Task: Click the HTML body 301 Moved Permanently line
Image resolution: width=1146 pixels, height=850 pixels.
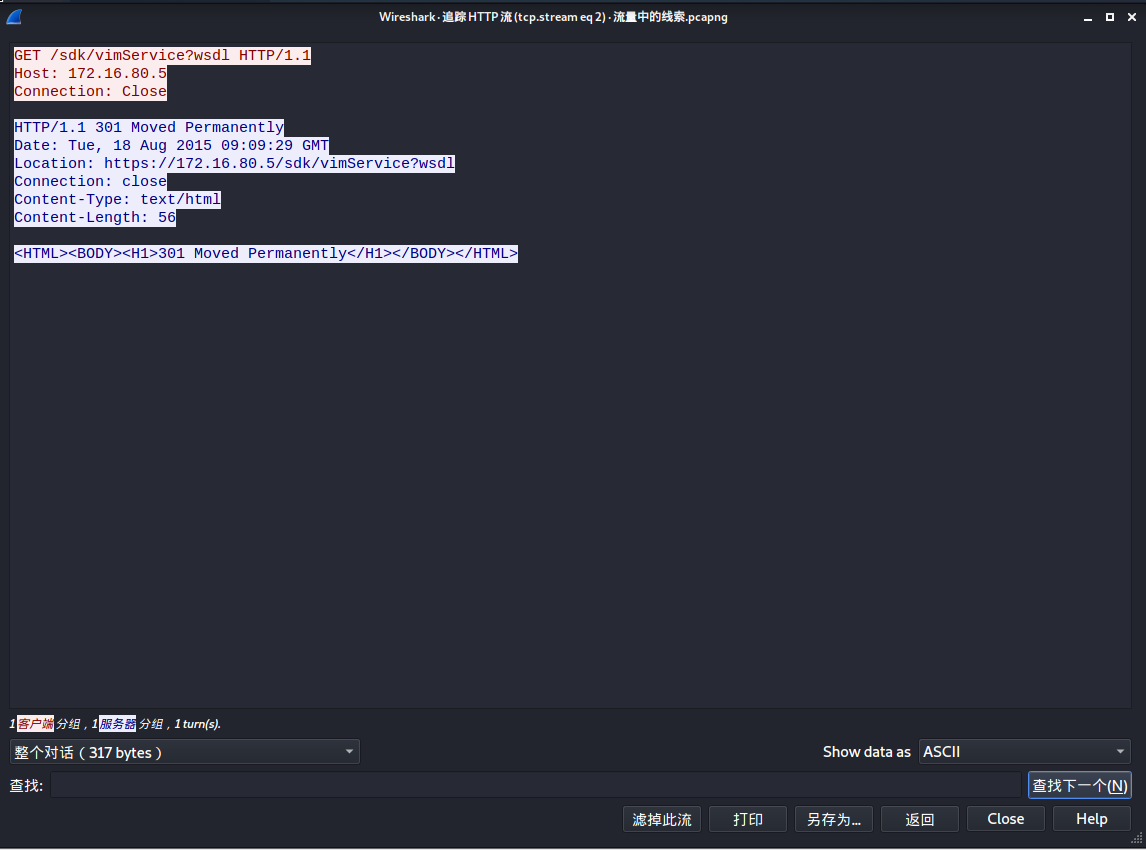Action: (x=266, y=254)
